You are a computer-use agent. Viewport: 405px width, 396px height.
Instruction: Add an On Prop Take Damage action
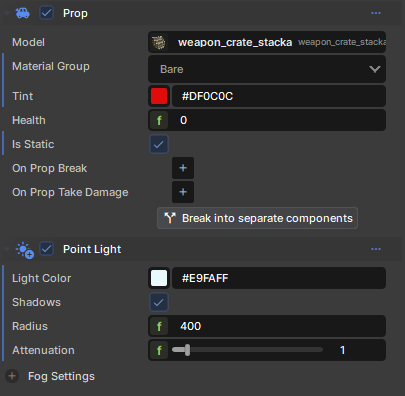coord(183,192)
